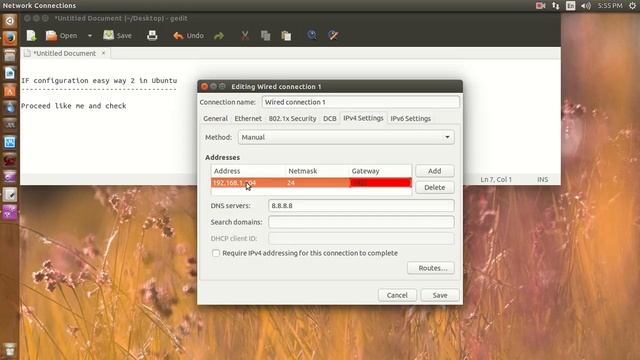Open Ubuntu Software Center from the launcher
640x360 pixels.
tap(10, 90)
